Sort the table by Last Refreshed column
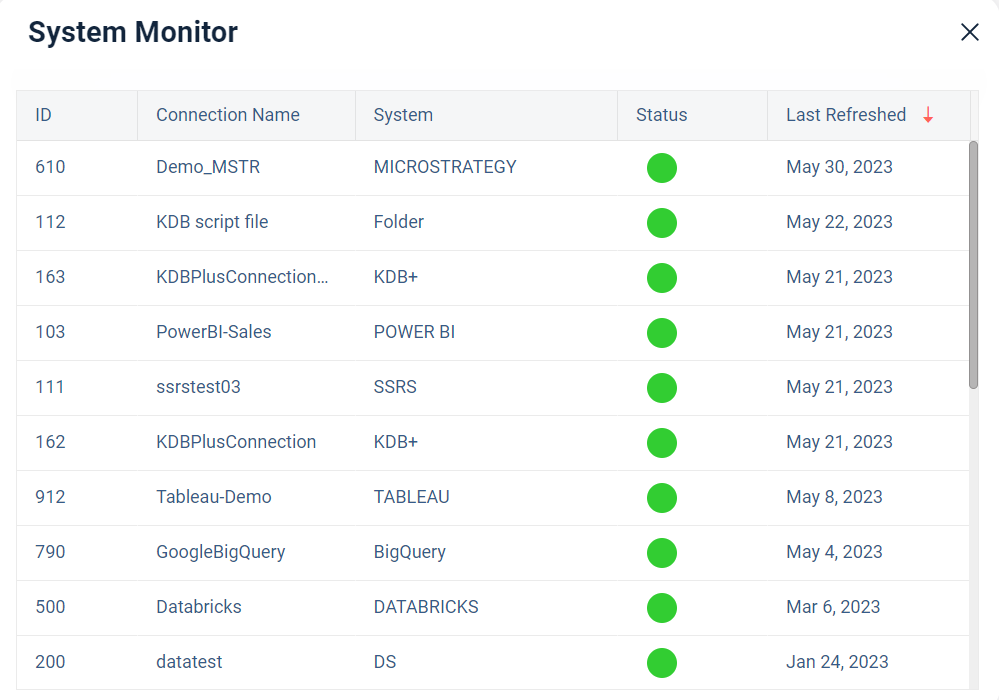999x700 pixels. (846, 115)
